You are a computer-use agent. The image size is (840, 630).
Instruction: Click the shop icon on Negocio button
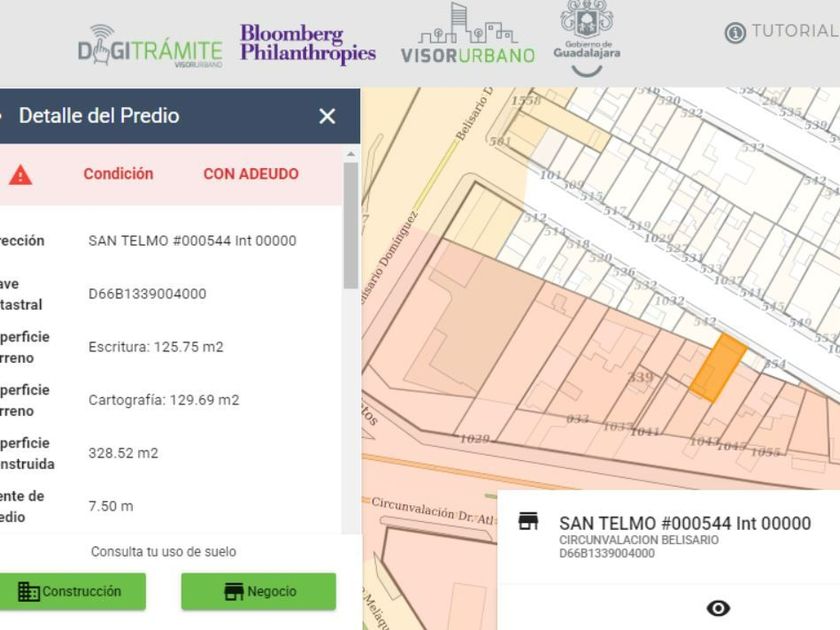234,592
